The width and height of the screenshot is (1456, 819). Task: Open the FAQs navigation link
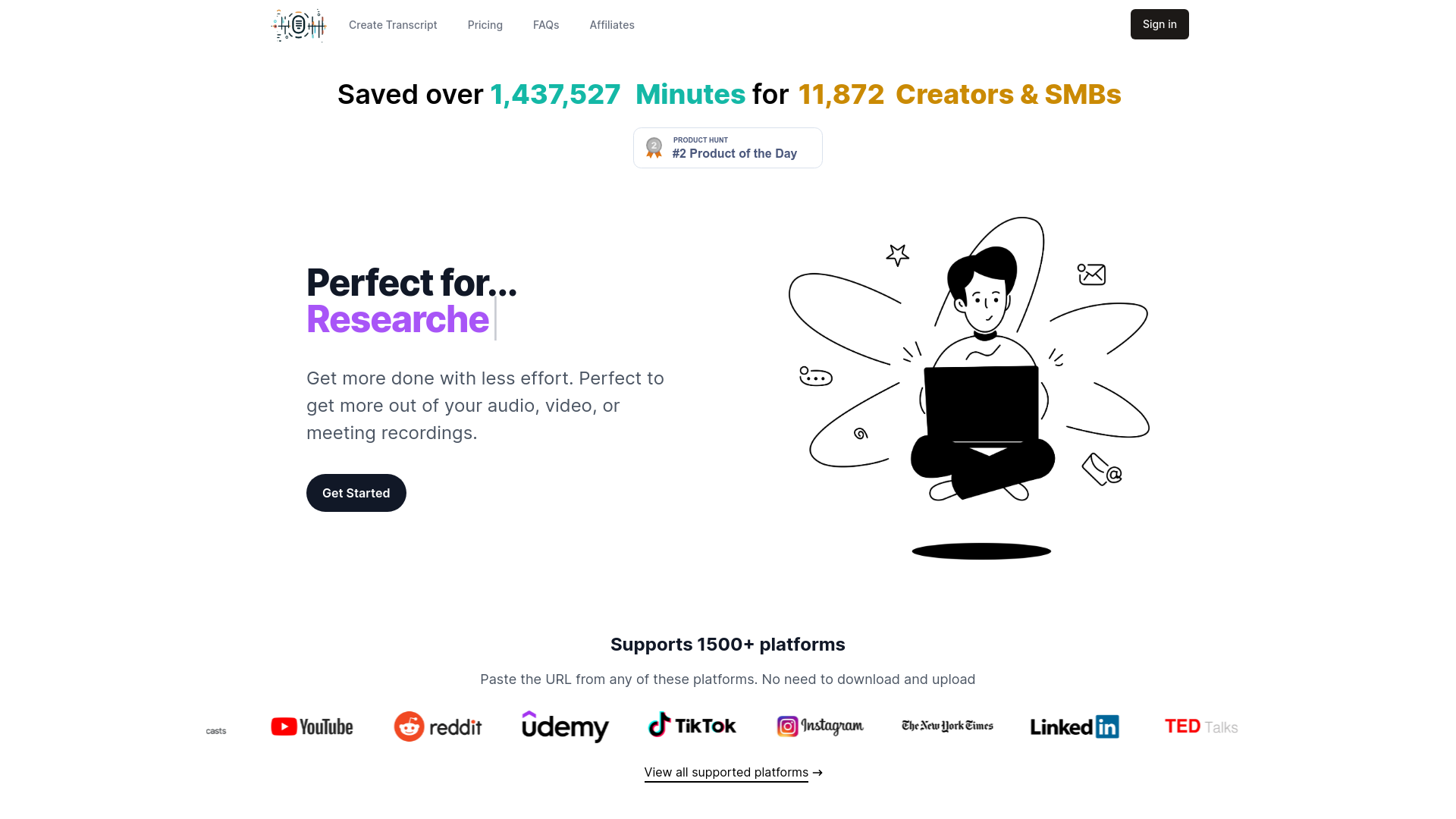click(546, 25)
